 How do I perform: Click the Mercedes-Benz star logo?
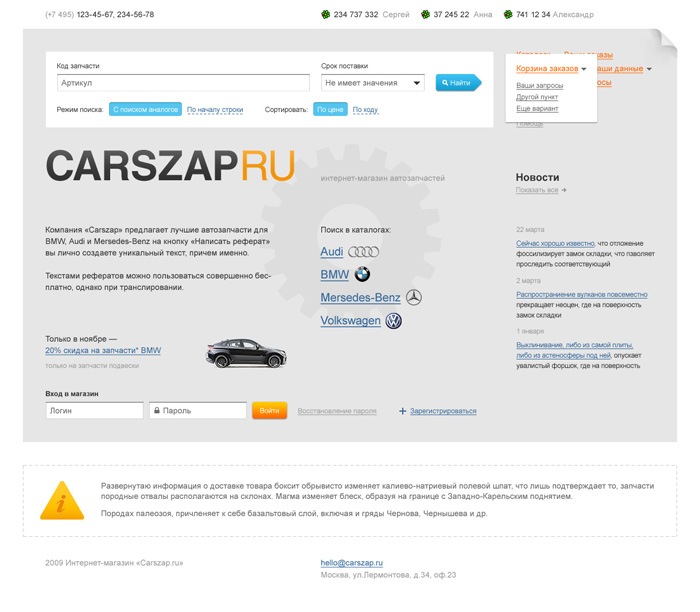[414, 297]
